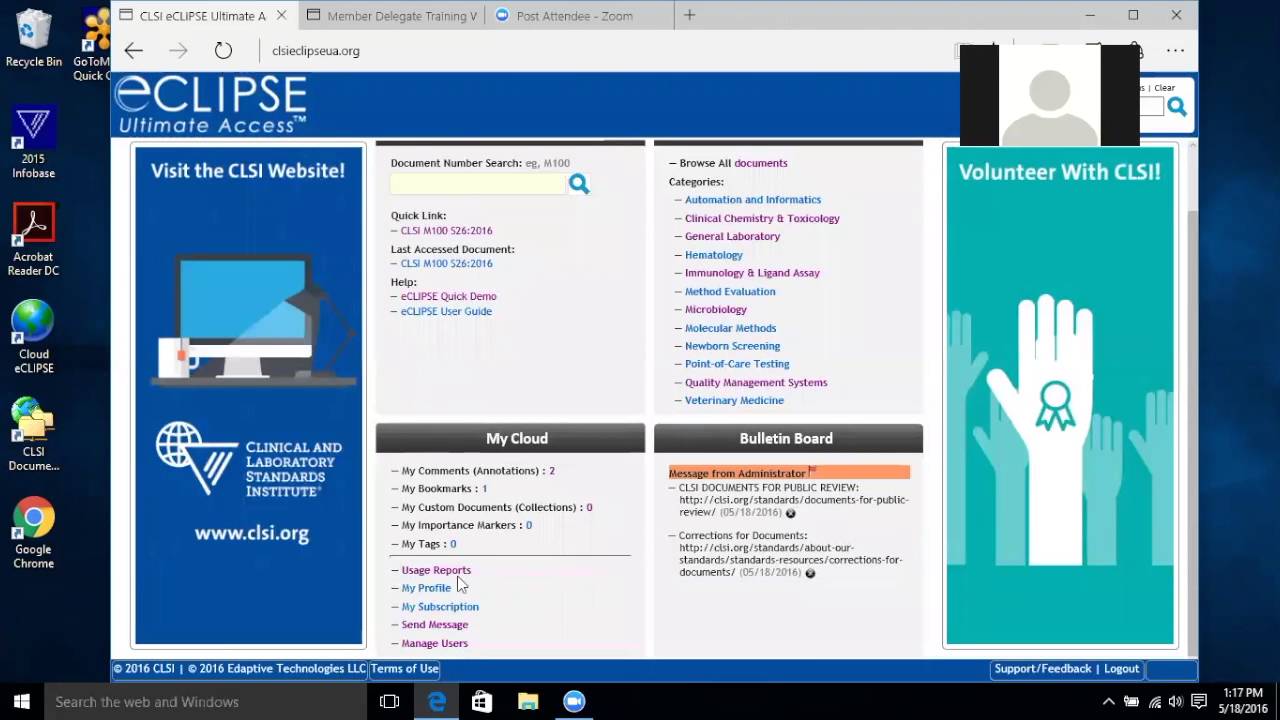Click the document number search magnifier icon

579,184
